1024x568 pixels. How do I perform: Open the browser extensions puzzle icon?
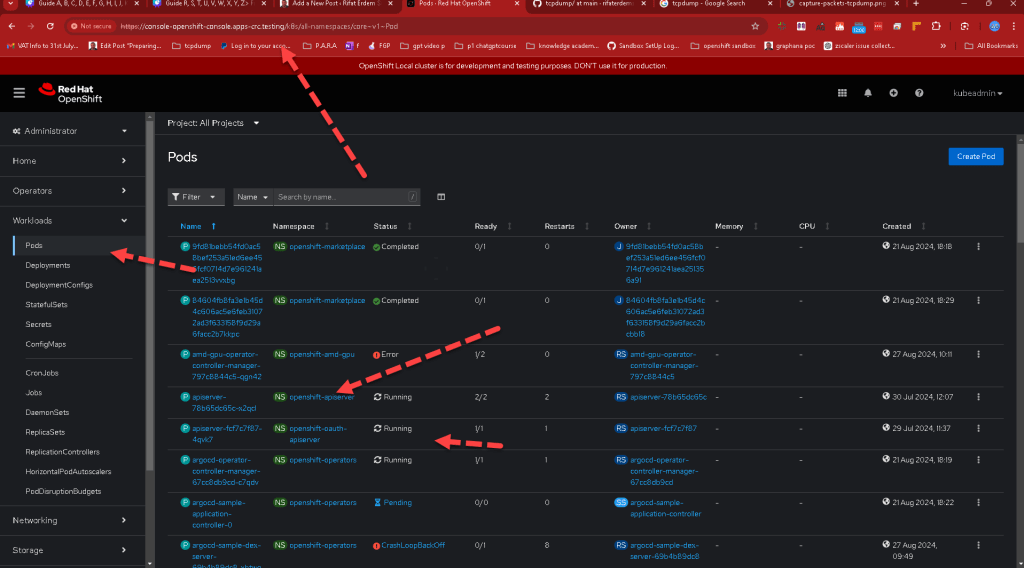[936, 26]
